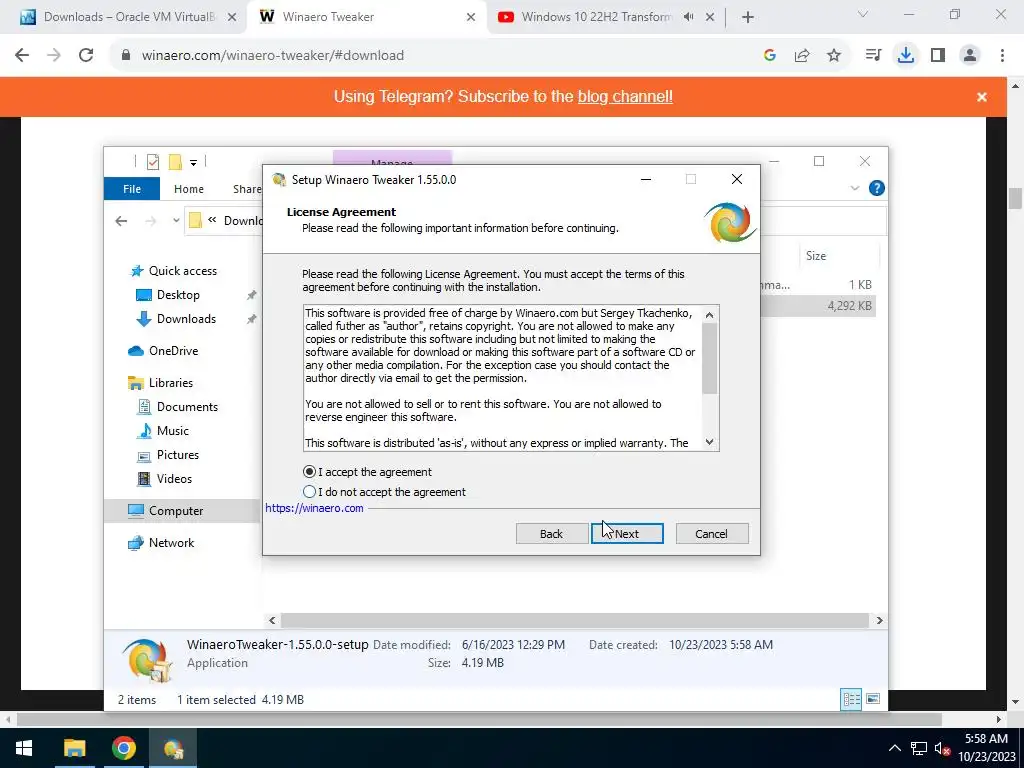Select the file row showing 1 KB
This screenshot has width=1024, height=768.
pos(818,285)
